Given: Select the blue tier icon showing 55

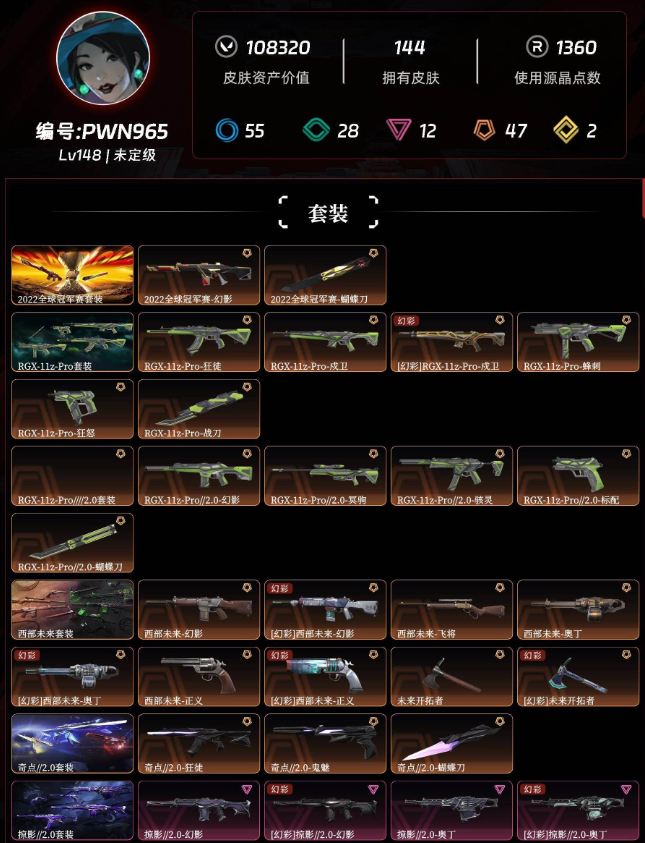Looking at the screenshot, I should [226, 130].
